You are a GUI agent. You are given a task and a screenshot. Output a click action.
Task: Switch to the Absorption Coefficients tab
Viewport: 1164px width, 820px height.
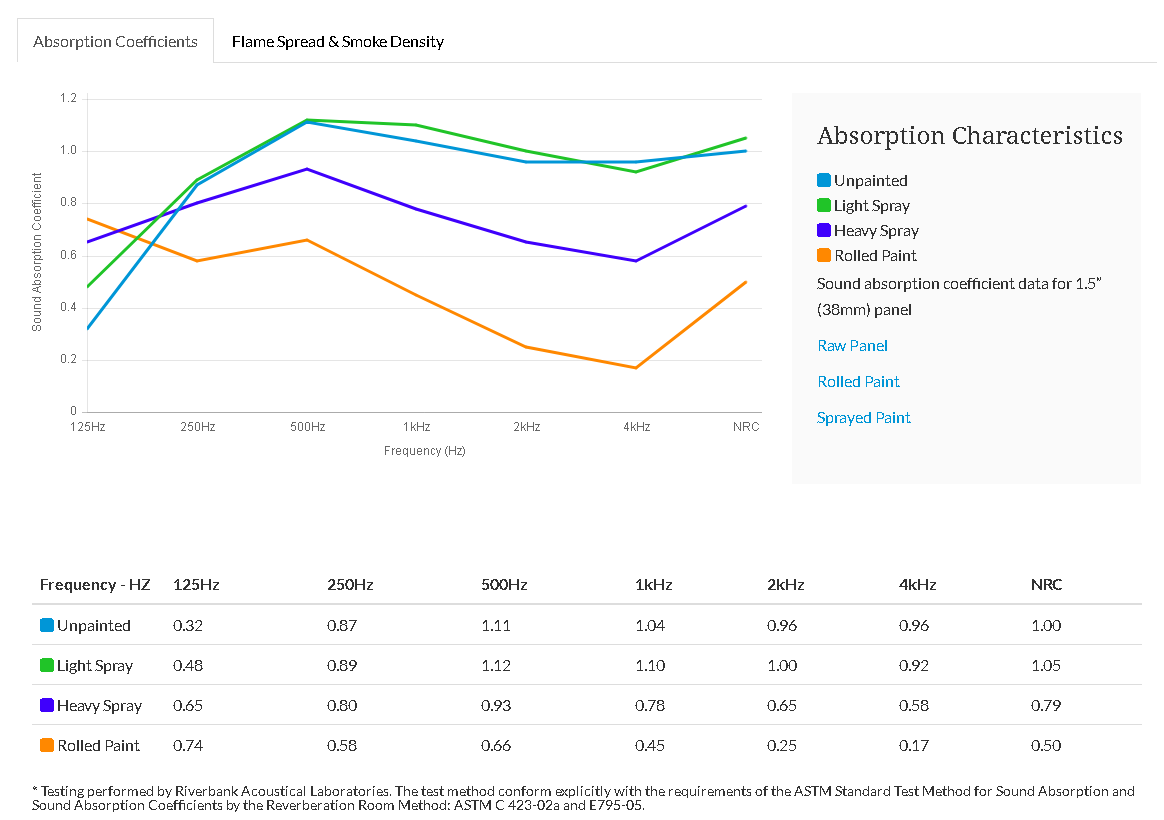pyautogui.click(x=115, y=42)
